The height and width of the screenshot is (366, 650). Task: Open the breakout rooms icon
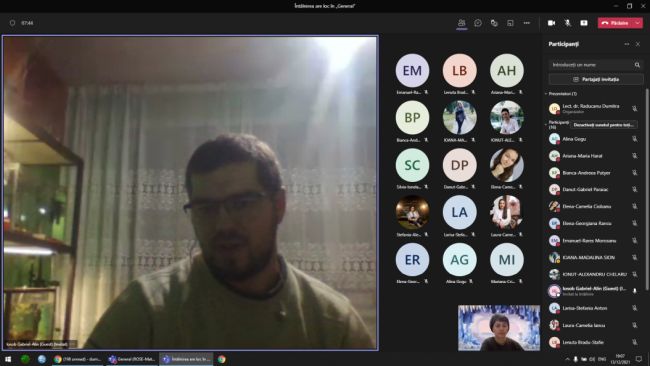point(494,23)
